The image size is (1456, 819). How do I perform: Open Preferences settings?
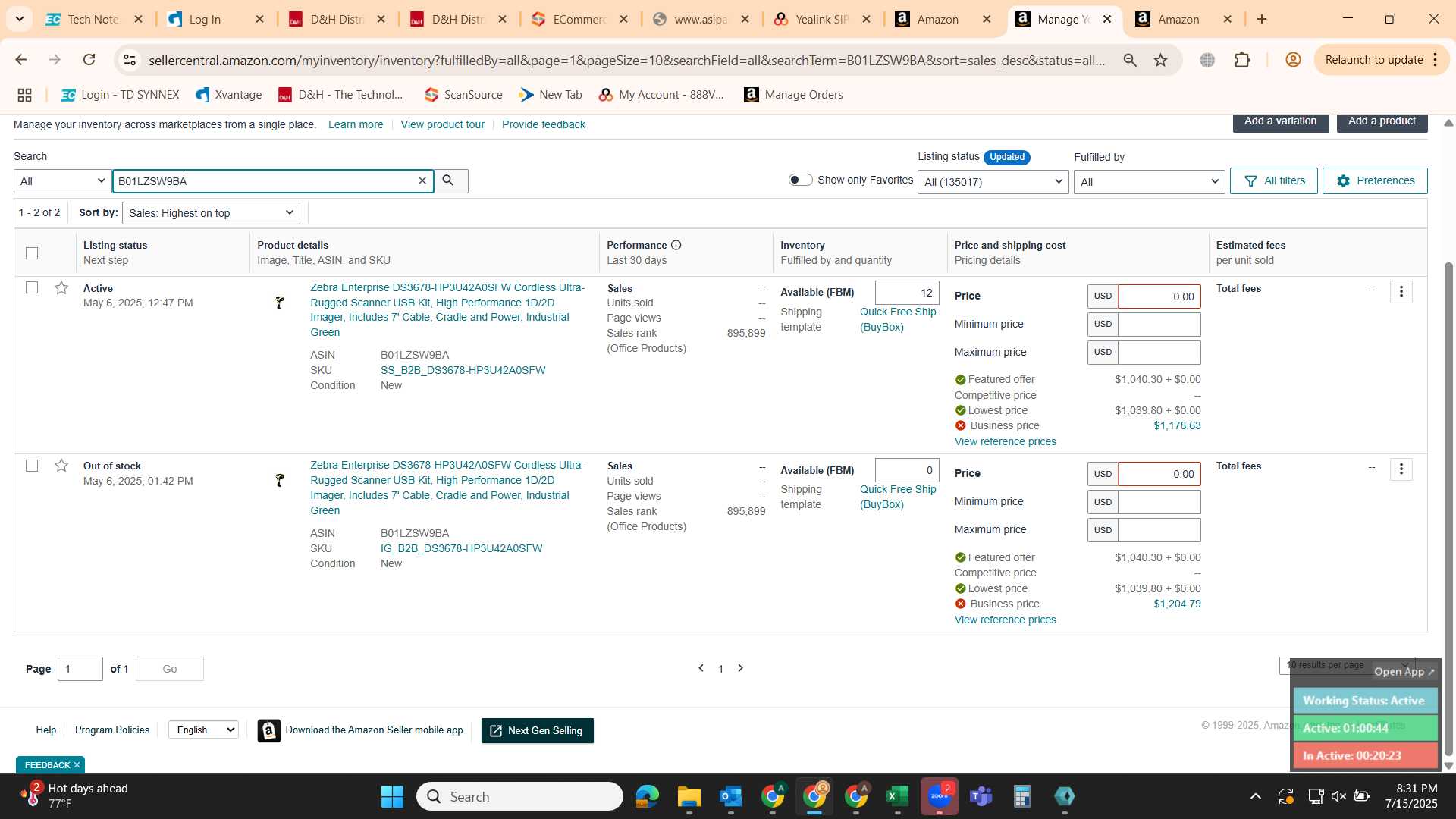[x=1375, y=180]
